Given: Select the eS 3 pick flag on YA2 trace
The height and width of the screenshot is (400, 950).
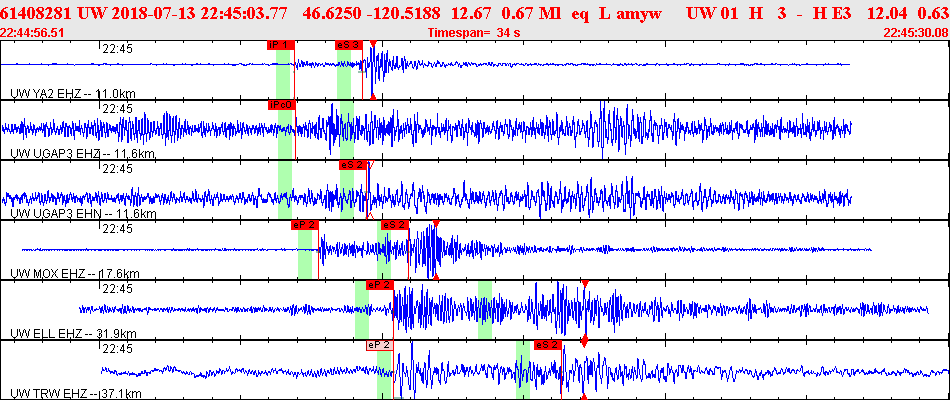Looking at the screenshot, I should coord(348,45).
